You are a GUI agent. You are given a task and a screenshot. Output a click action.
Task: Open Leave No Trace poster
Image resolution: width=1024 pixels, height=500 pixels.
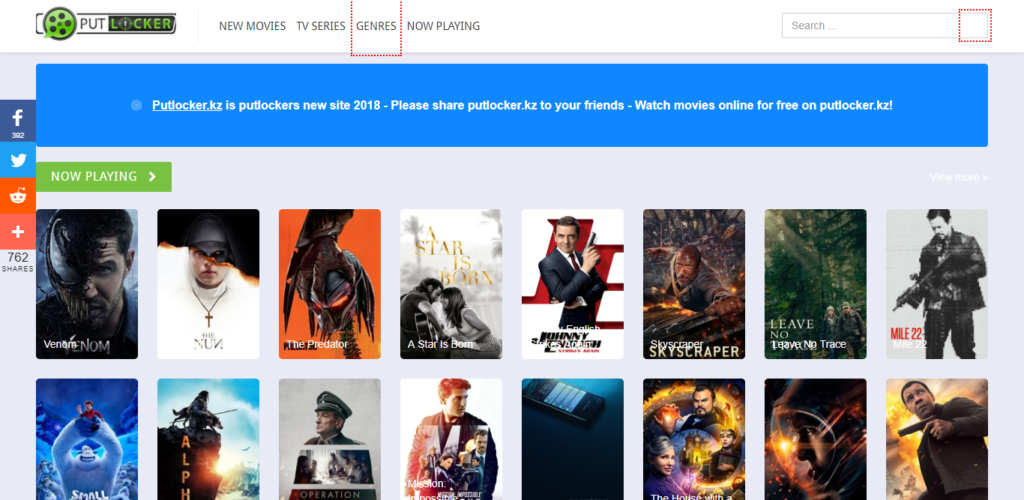tap(816, 284)
